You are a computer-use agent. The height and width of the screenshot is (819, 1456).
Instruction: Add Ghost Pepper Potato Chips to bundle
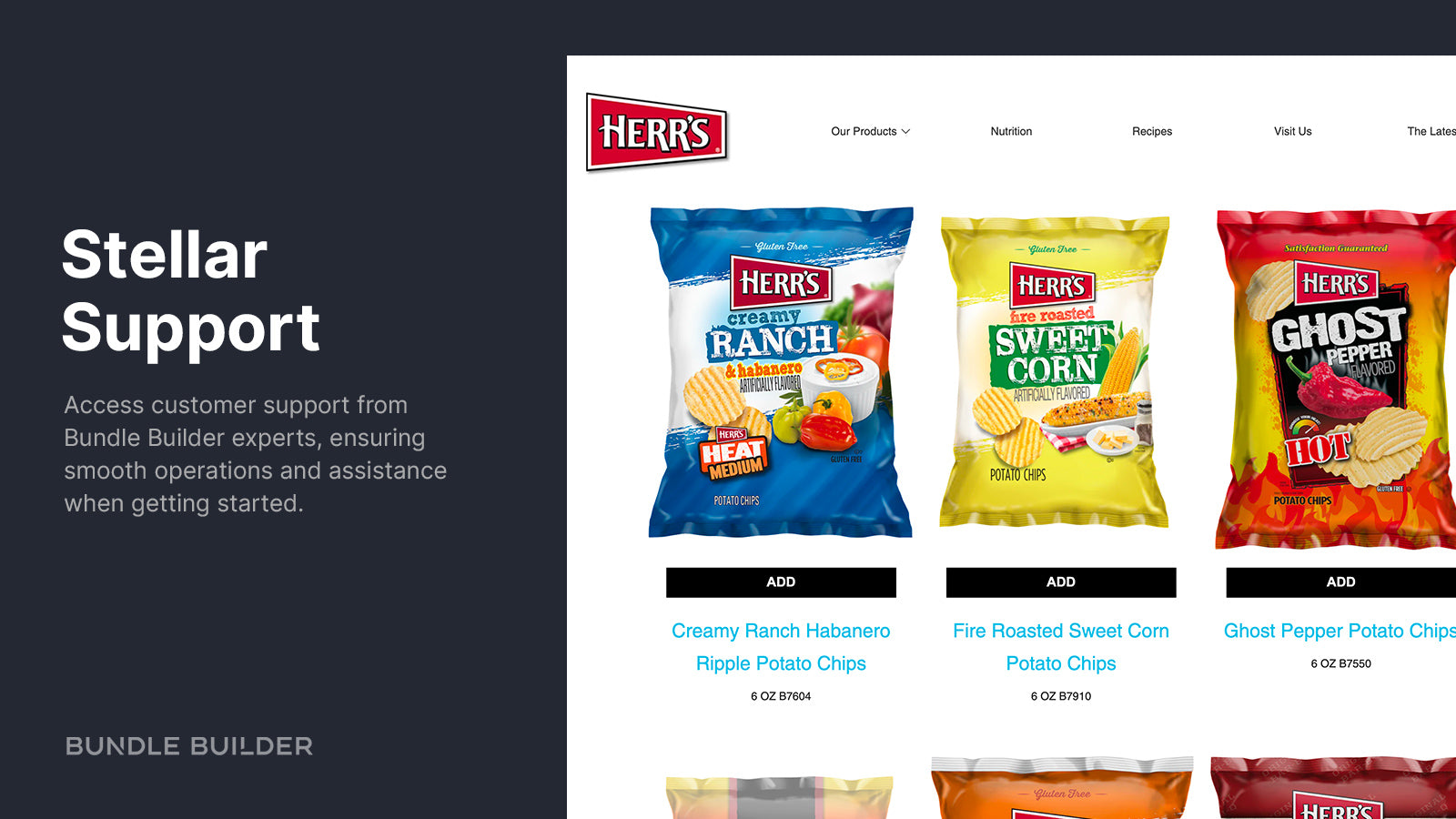[1341, 582]
